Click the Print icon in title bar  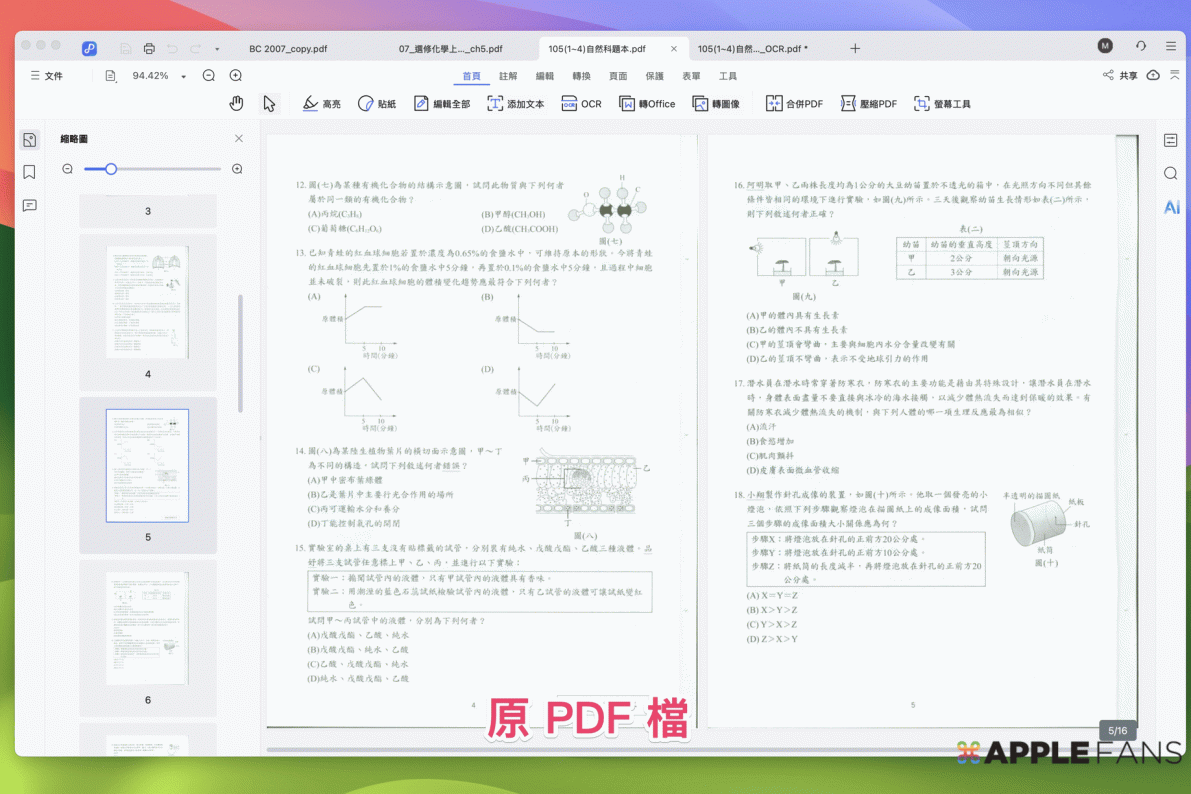(x=149, y=48)
